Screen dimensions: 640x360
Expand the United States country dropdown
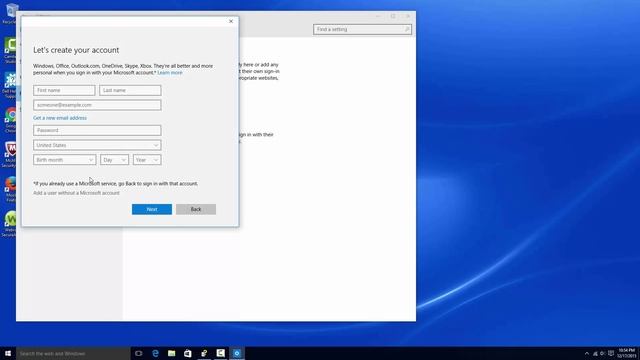[x=97, y=145]
